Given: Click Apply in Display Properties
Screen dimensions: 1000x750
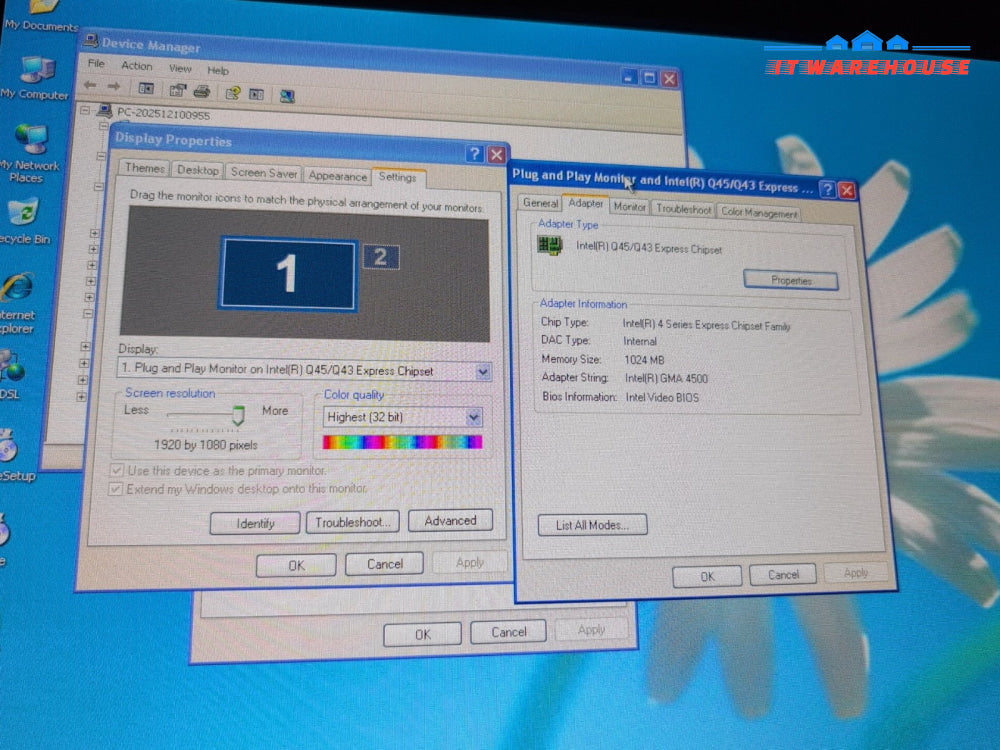Looking at the screenshot, I should pos(470,562).
